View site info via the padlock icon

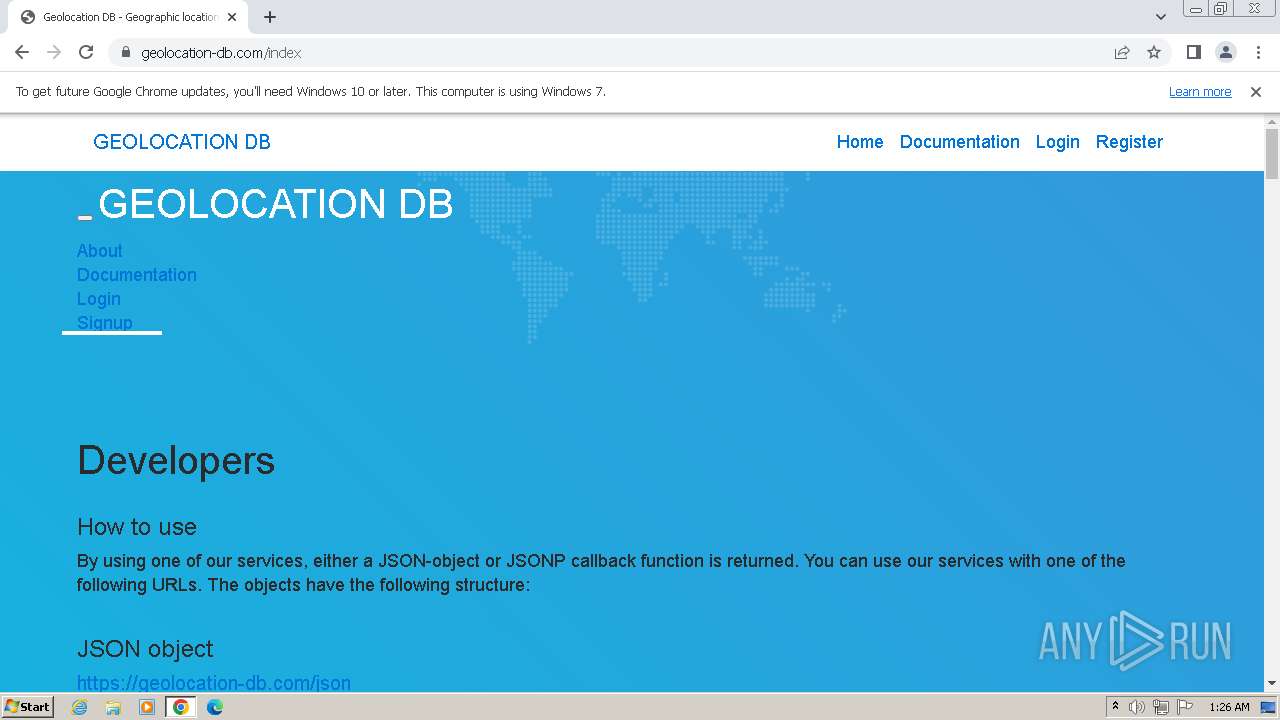(x=125, y=52)
